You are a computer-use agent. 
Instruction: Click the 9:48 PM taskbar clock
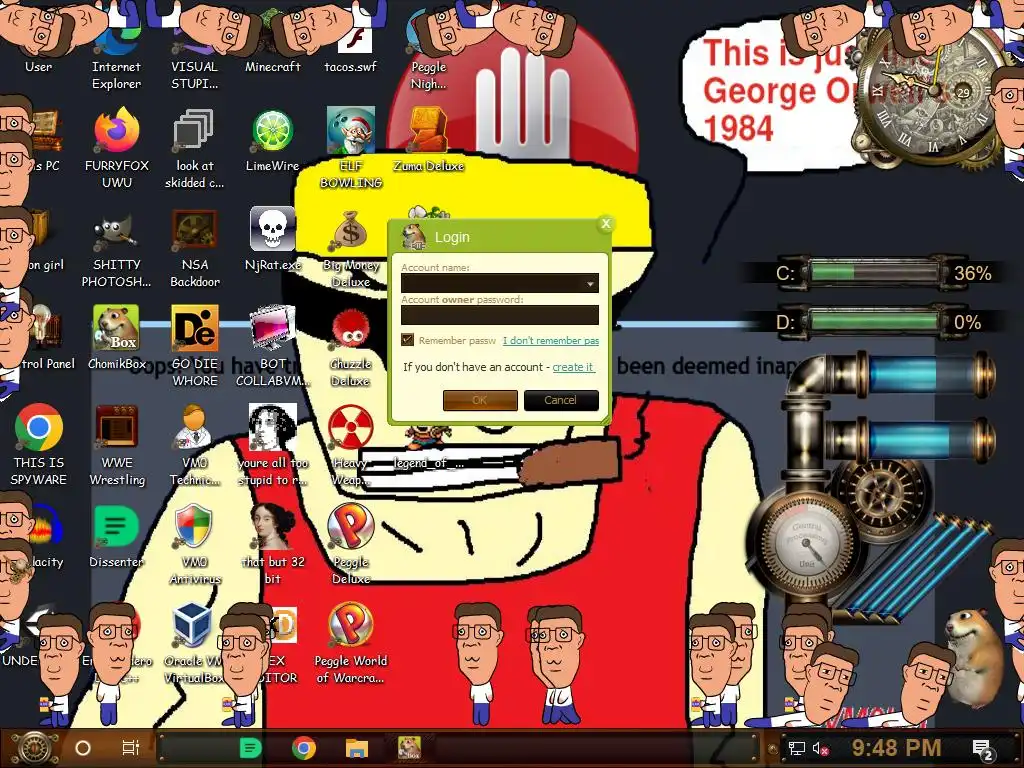897,748
